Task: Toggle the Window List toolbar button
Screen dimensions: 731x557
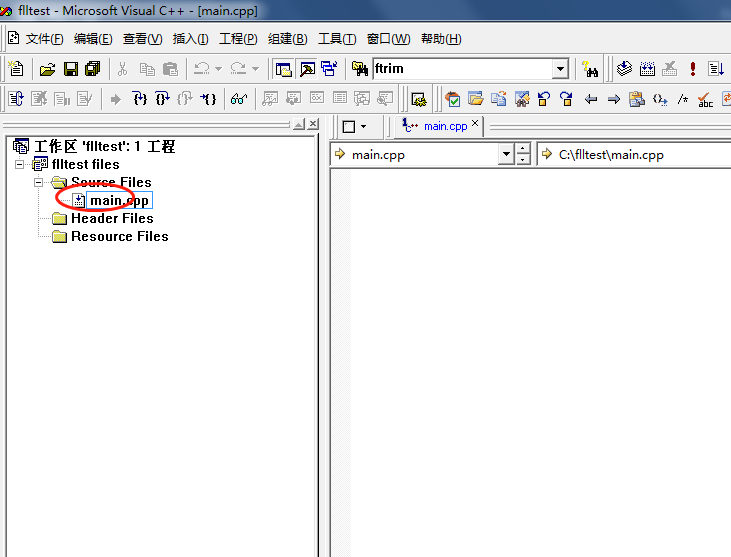Action: pyautogui.click(x=329, y=69)
